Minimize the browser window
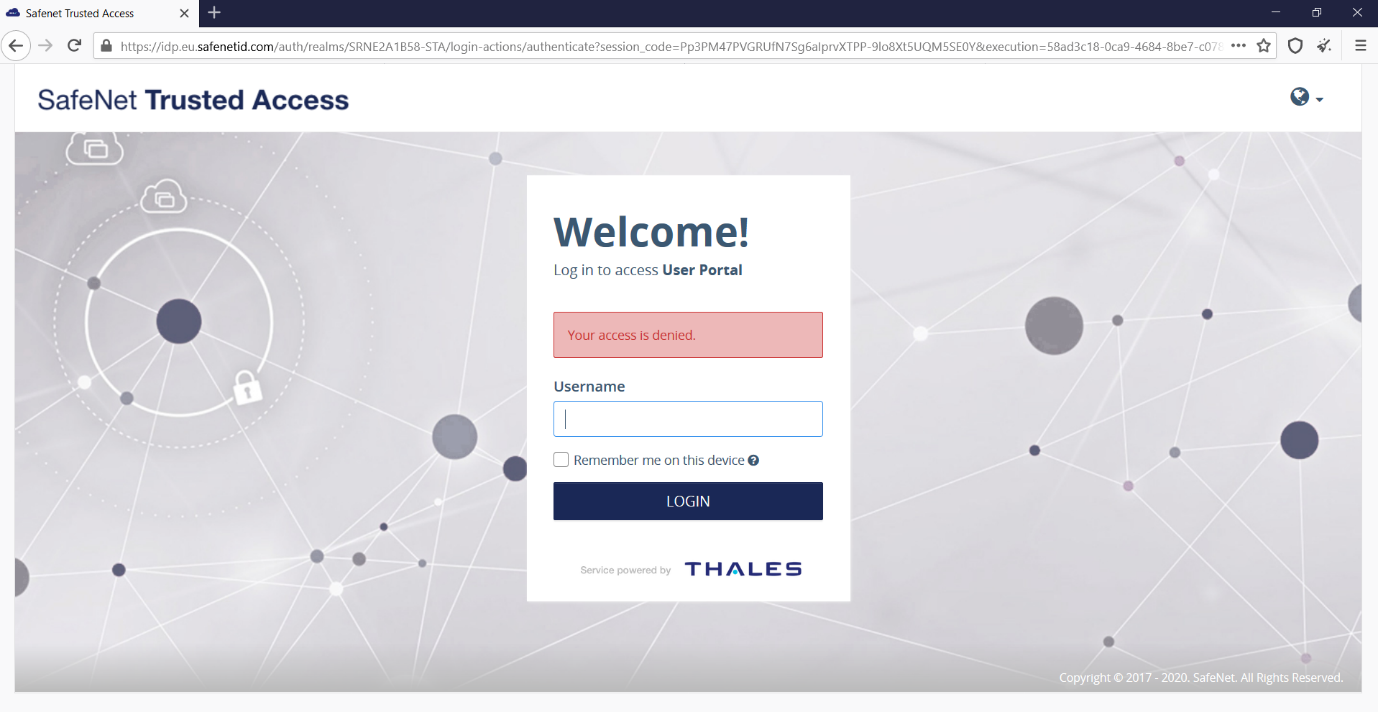 coord(1276,13)
